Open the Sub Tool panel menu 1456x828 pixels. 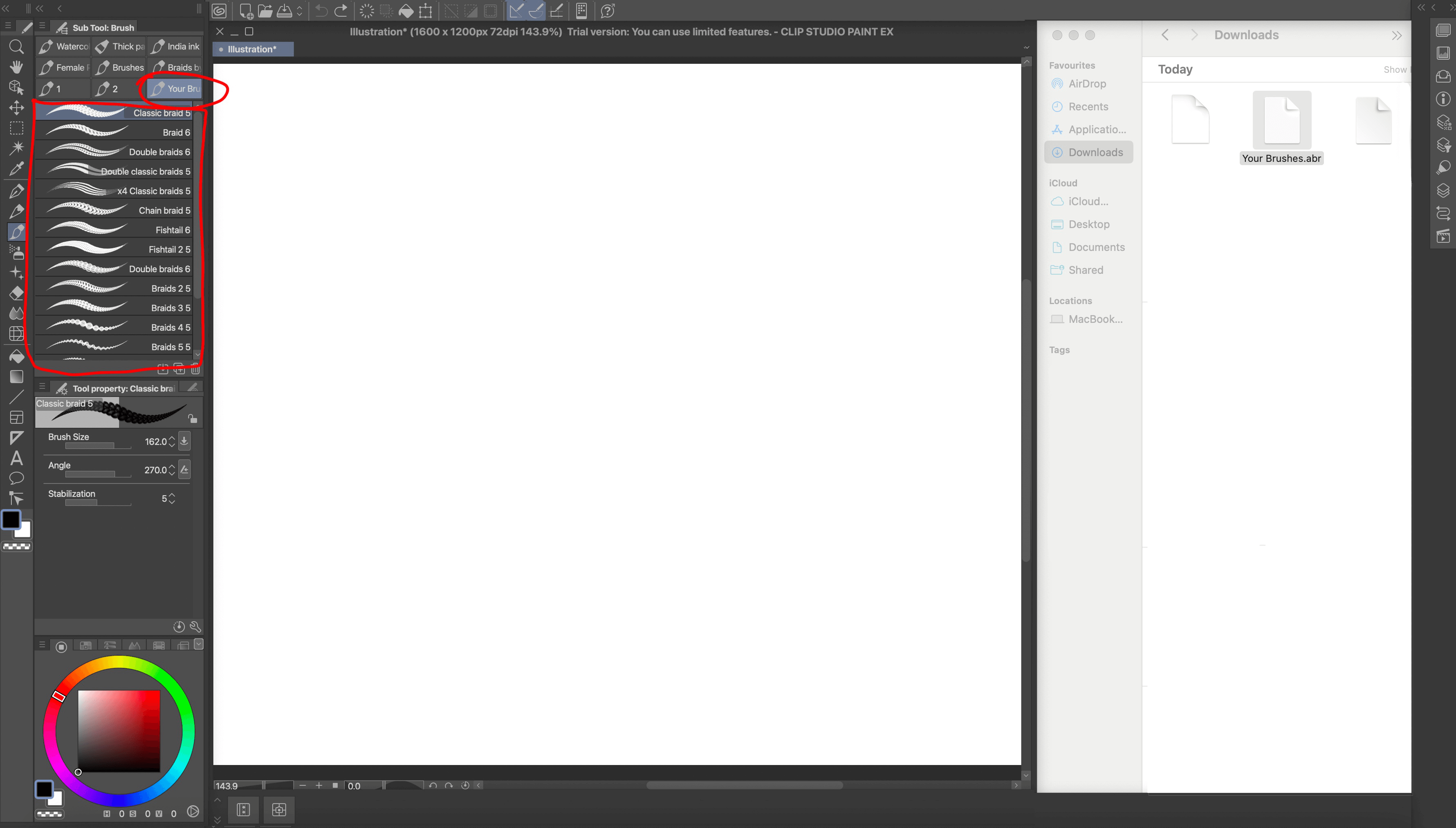(42, 26)
